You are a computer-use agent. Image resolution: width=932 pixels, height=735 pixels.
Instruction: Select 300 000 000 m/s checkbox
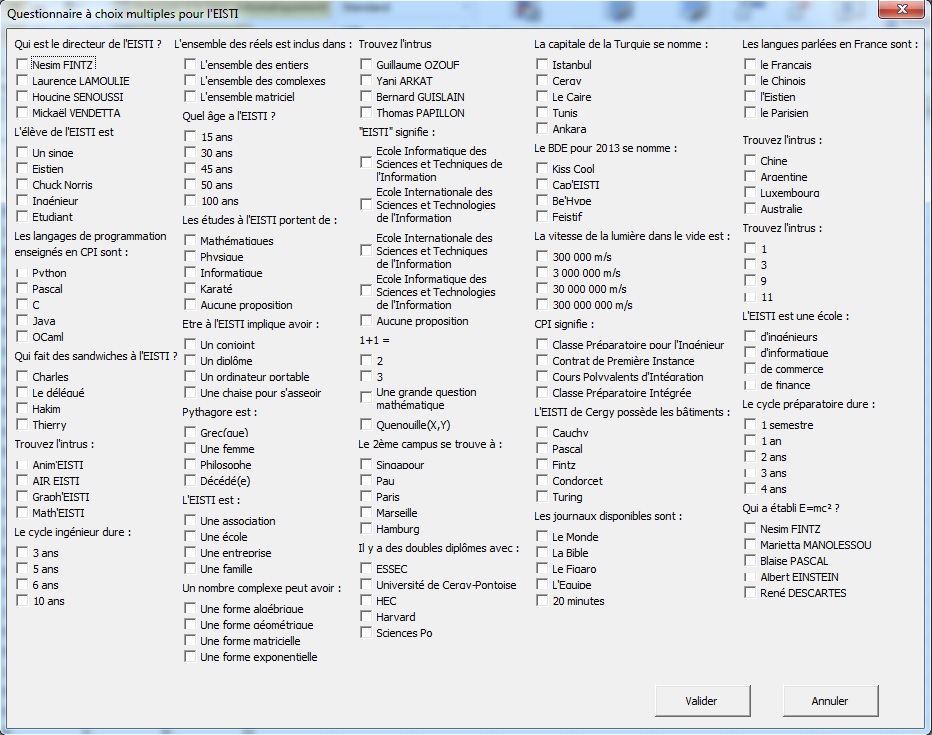[542, 305]
